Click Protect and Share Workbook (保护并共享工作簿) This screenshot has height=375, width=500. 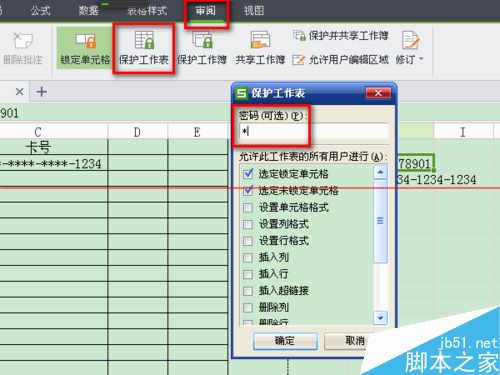pos(341,35)
